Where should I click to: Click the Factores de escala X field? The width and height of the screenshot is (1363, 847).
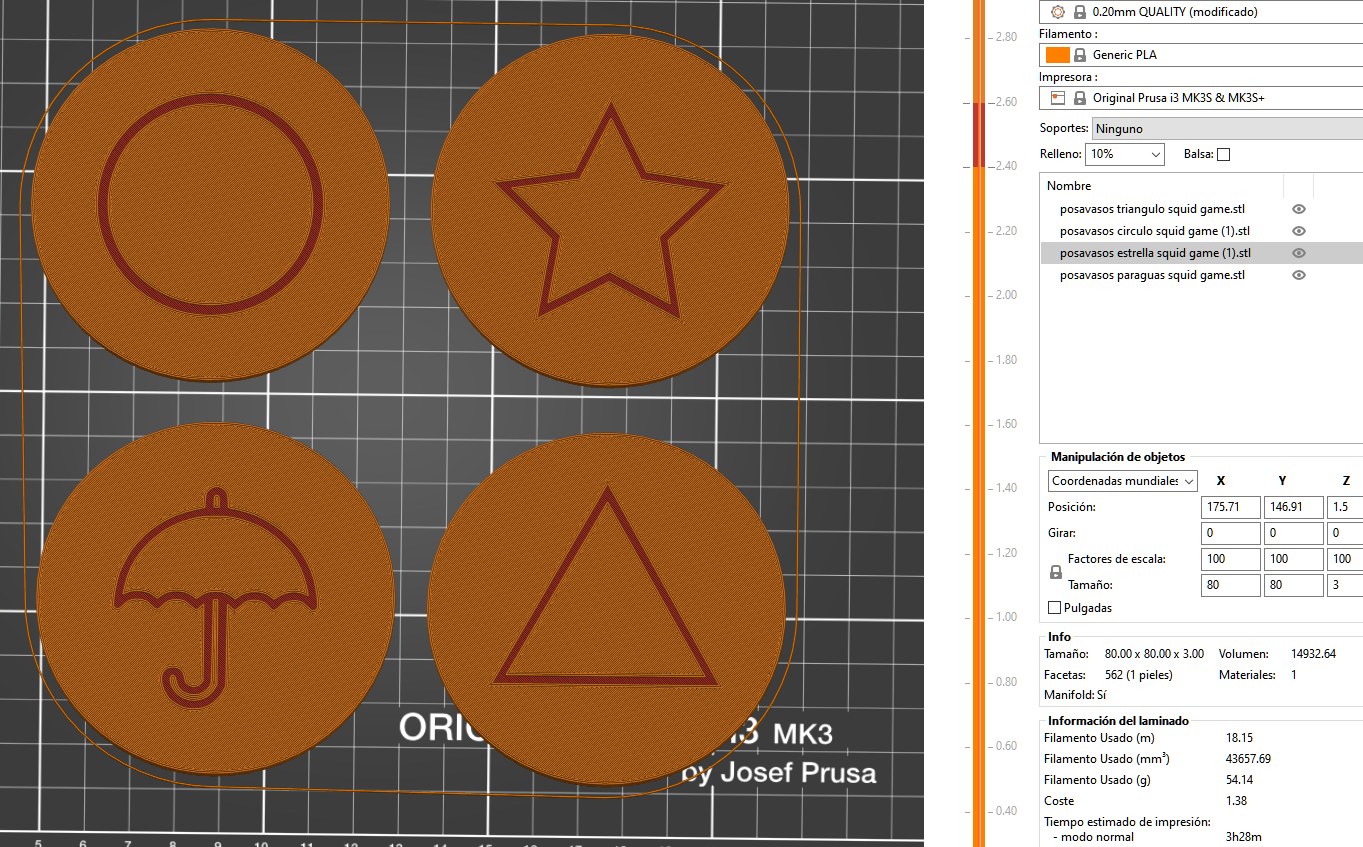[1231, 560]
